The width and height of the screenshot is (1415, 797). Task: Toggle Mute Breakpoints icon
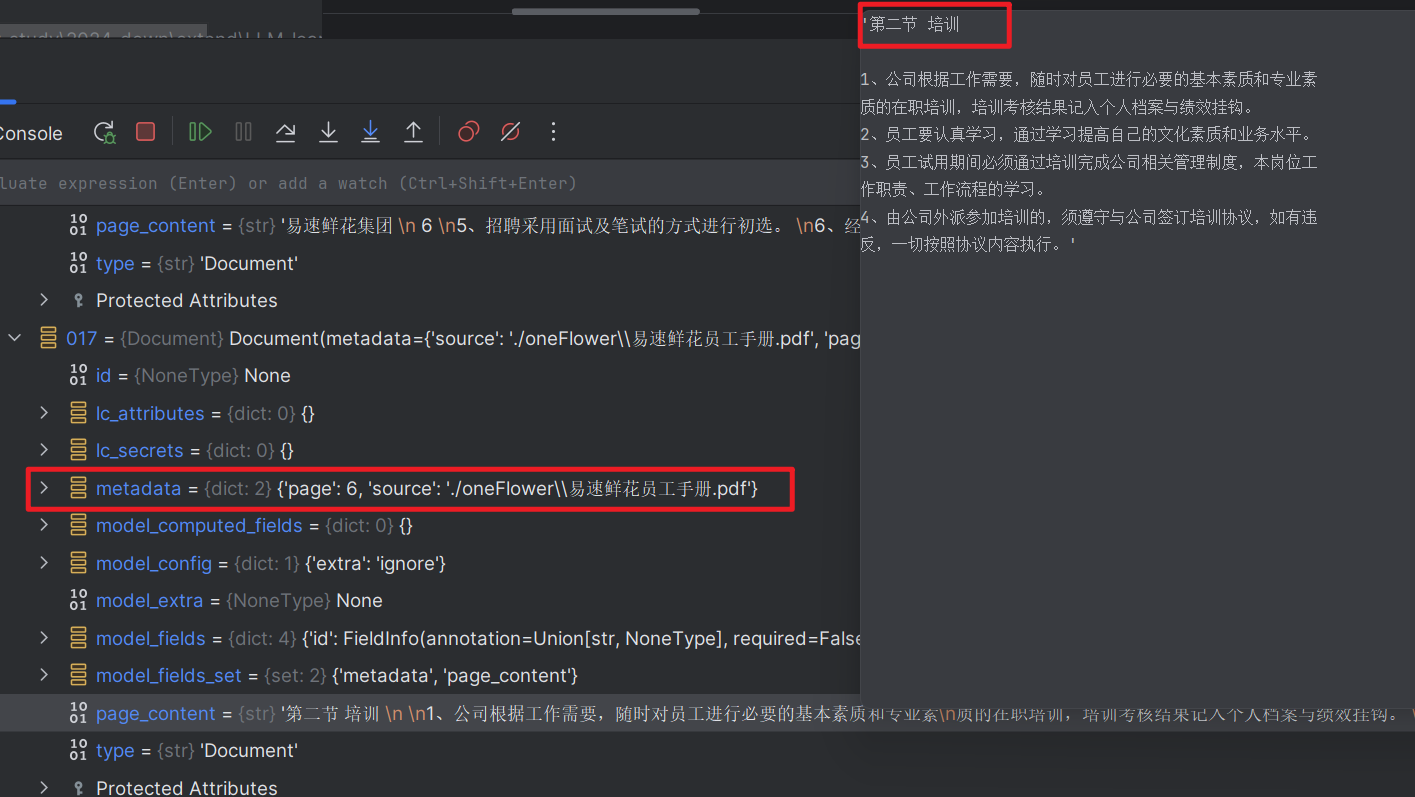pos(510,132)
